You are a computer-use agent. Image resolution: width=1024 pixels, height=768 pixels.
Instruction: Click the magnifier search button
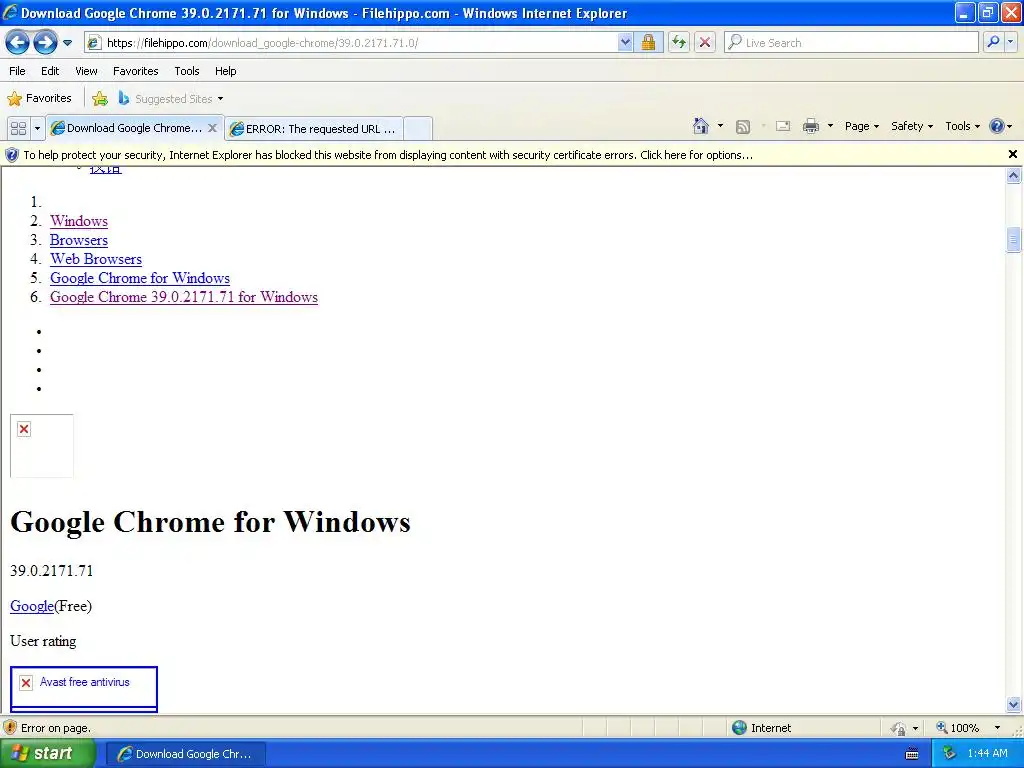pos(993,43)
